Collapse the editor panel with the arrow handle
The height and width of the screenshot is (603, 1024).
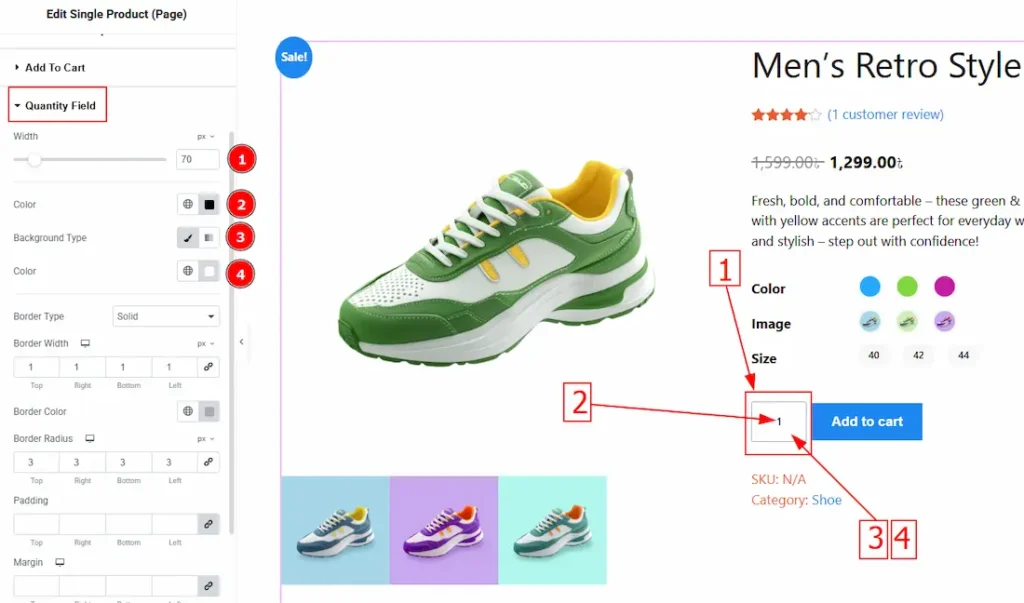(242, 342)
